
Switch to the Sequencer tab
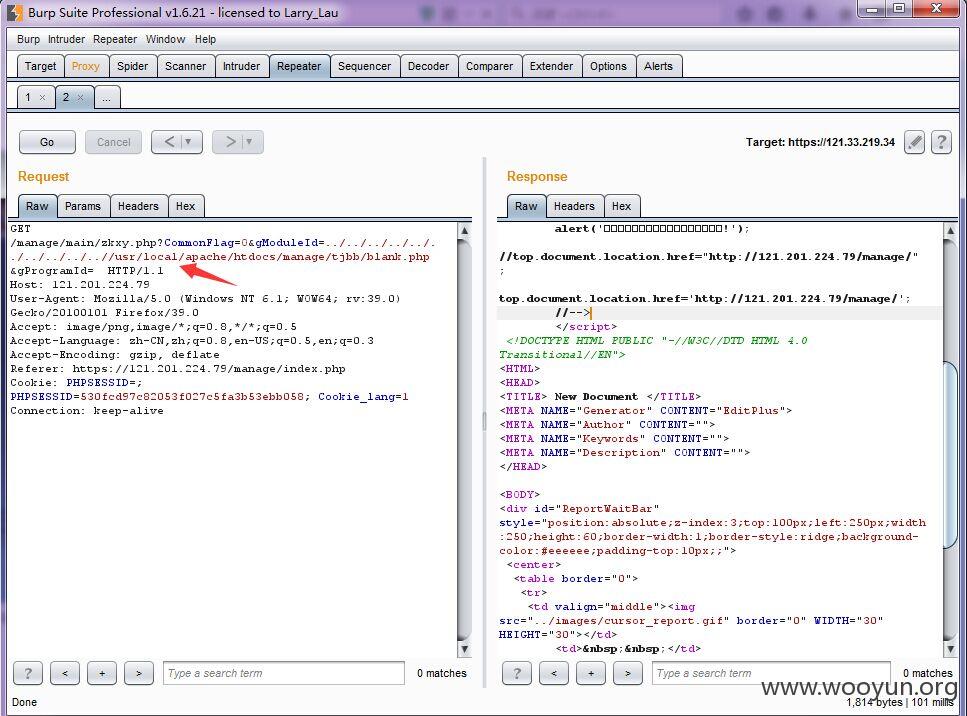click(364, 66)
